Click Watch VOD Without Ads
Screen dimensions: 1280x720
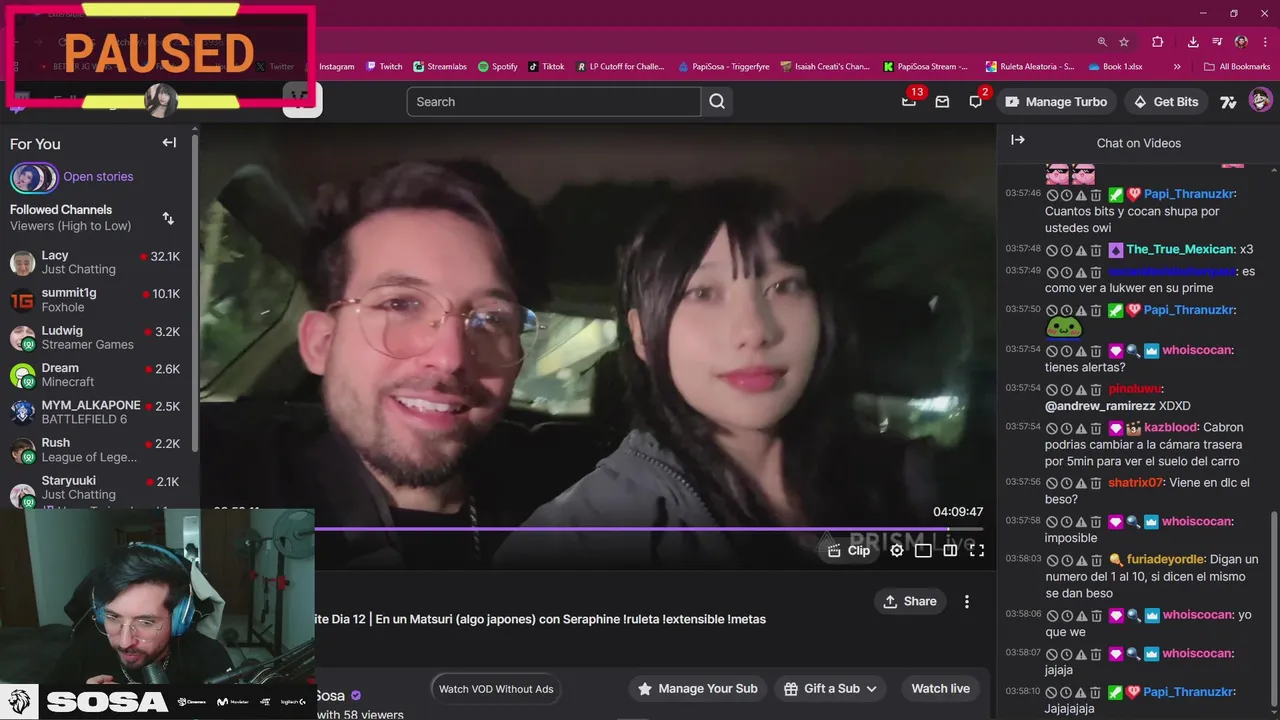pyautogui.click(x=496, y=689)
